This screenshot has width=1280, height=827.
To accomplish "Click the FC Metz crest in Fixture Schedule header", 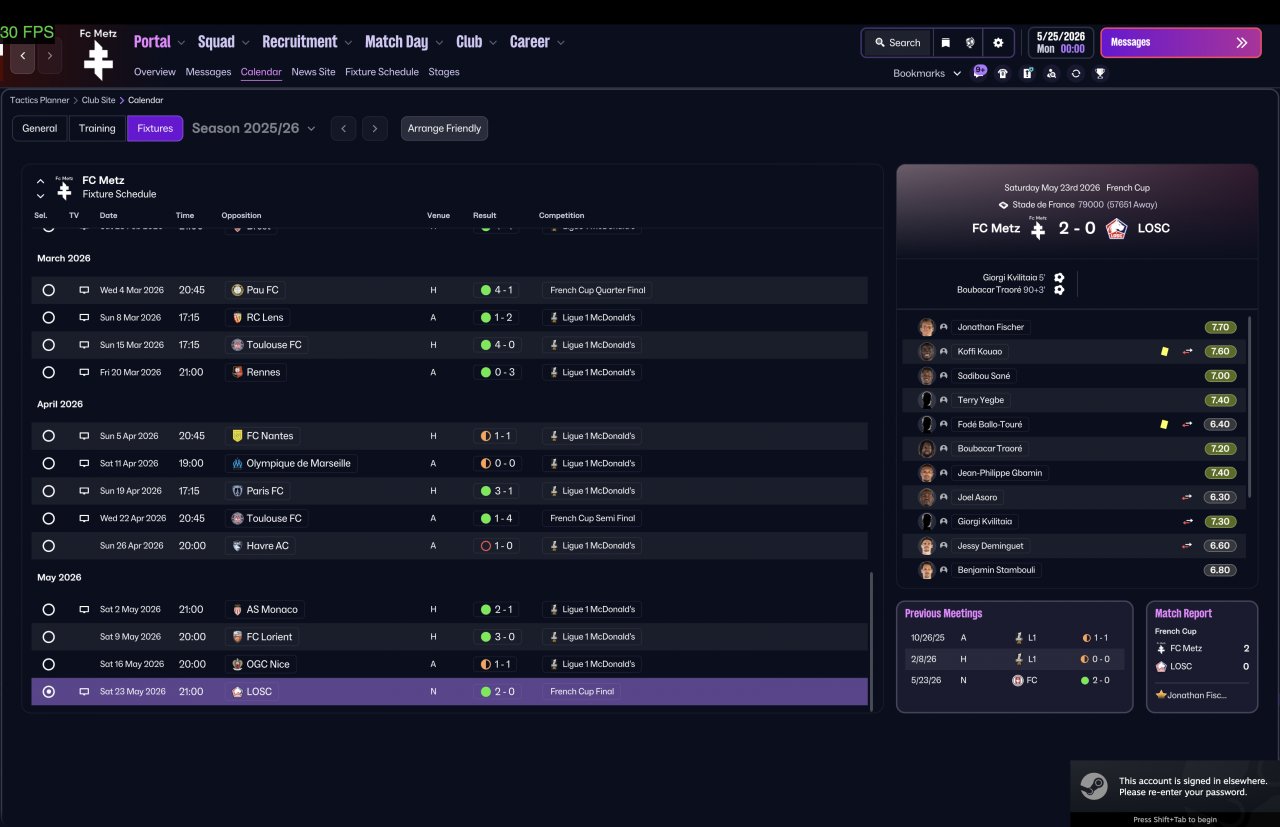I will coord(64,187).
